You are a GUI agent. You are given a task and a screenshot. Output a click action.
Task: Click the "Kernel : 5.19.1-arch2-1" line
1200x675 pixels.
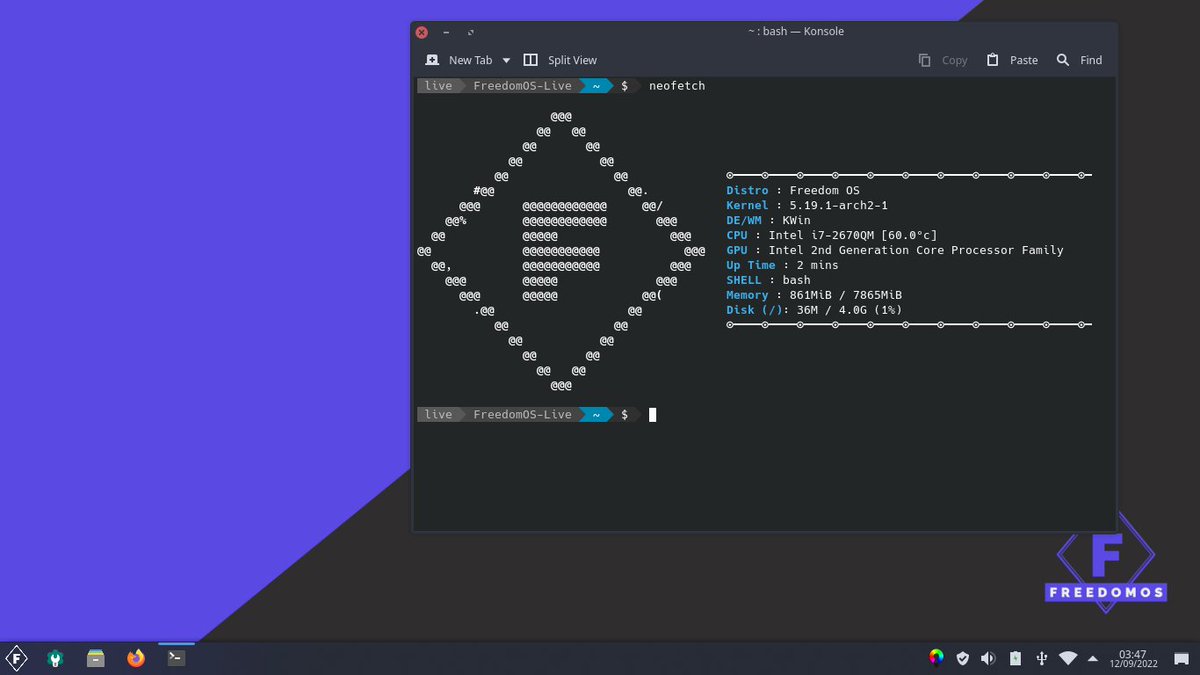pyautogui.click(x=807, y=205)
